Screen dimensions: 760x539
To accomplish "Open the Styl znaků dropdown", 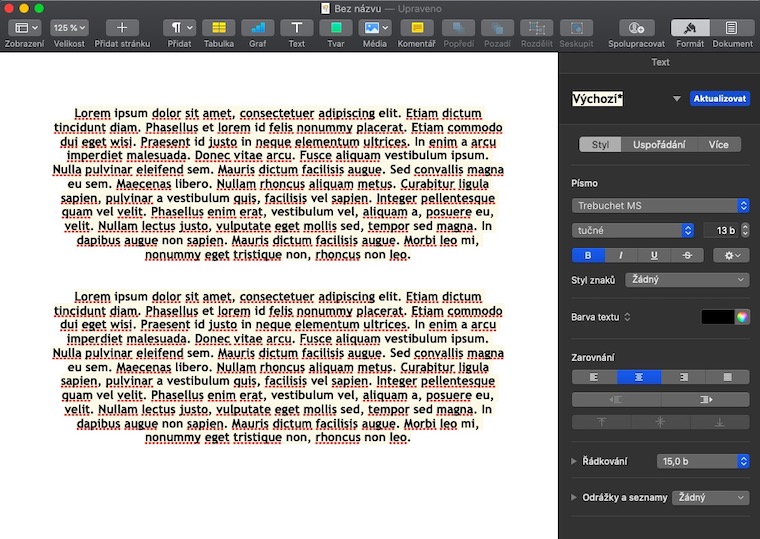I will click(x=686, y=280).
